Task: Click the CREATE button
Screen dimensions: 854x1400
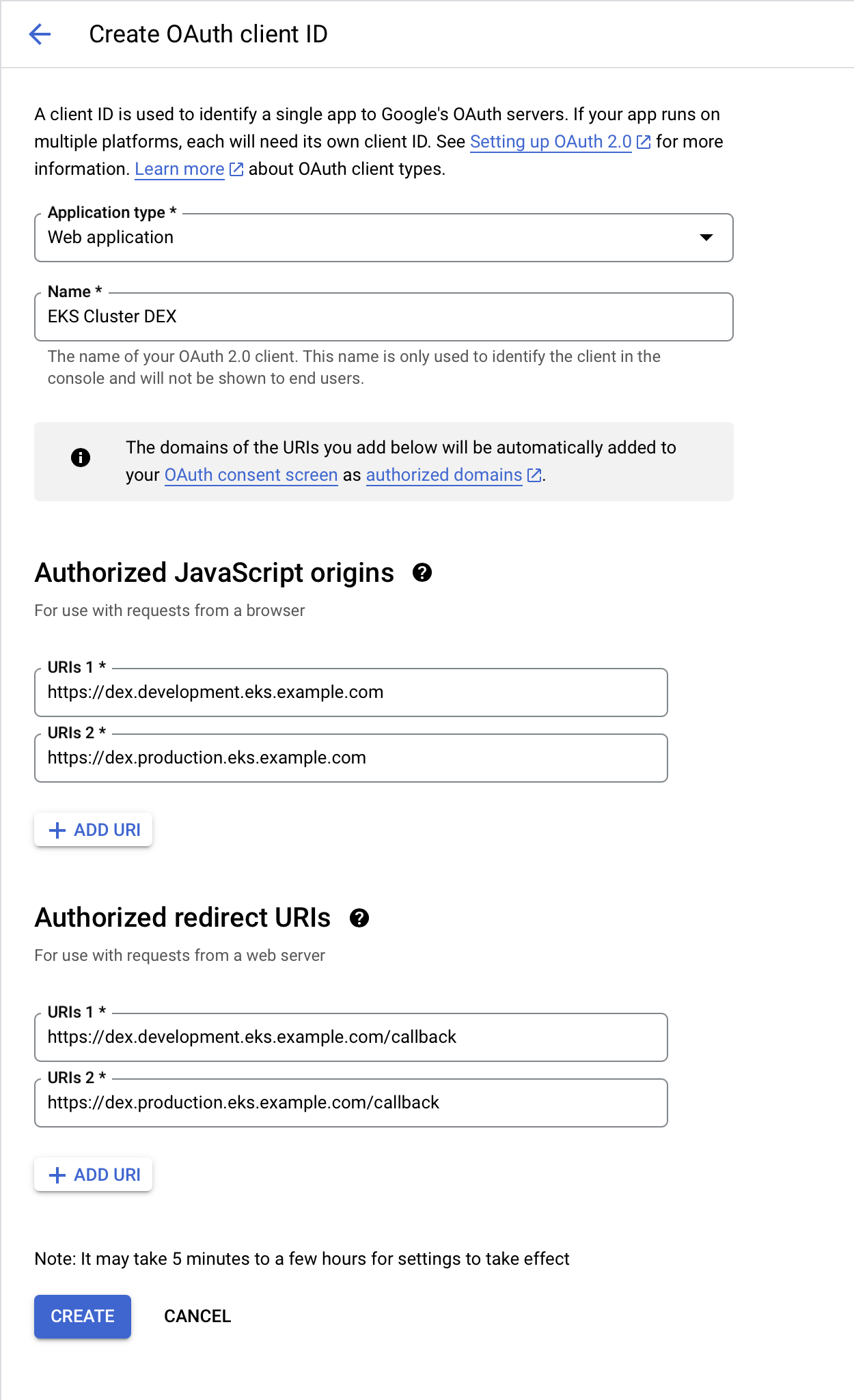Action: 82,1316
